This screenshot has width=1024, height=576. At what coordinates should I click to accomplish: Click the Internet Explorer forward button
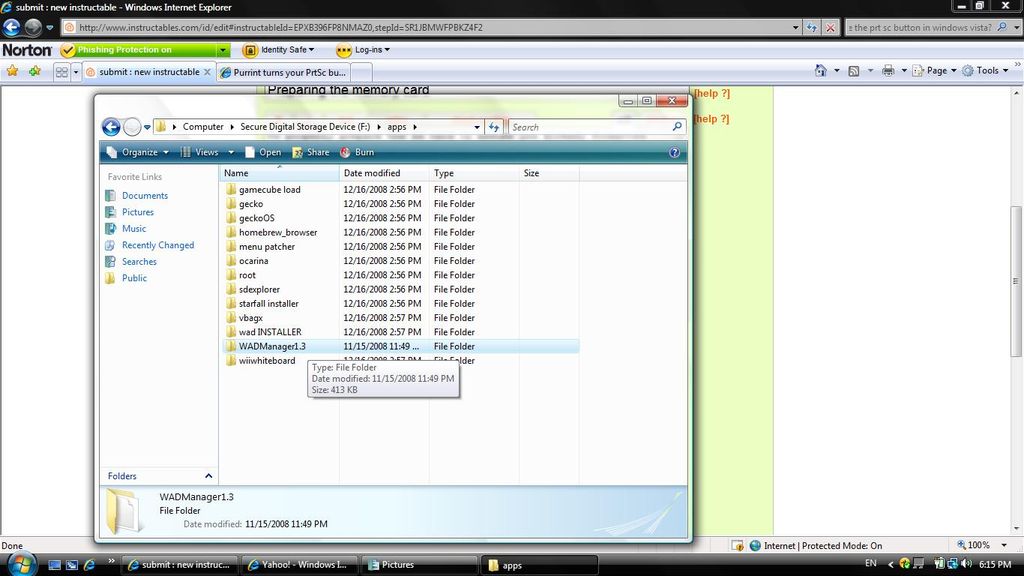point(33,27)
